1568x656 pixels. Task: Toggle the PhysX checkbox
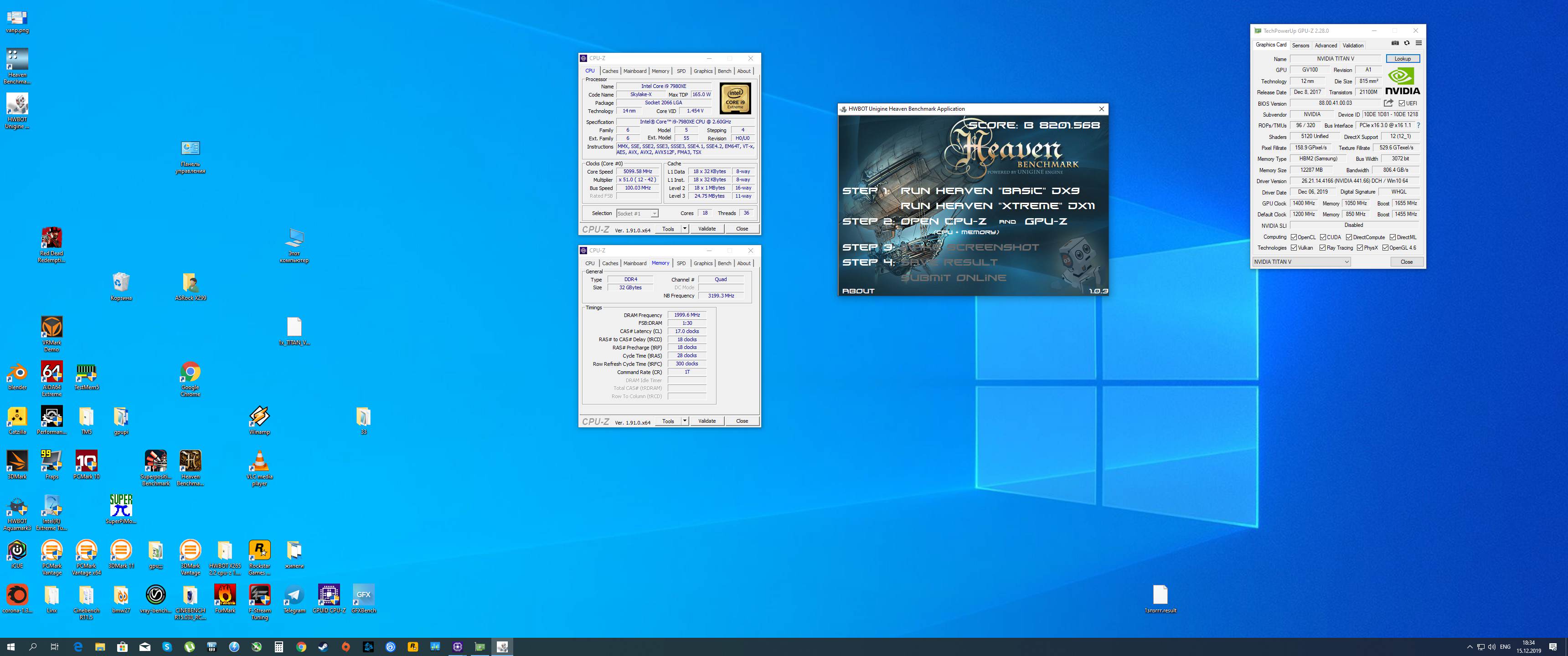tap(1360, 248)
